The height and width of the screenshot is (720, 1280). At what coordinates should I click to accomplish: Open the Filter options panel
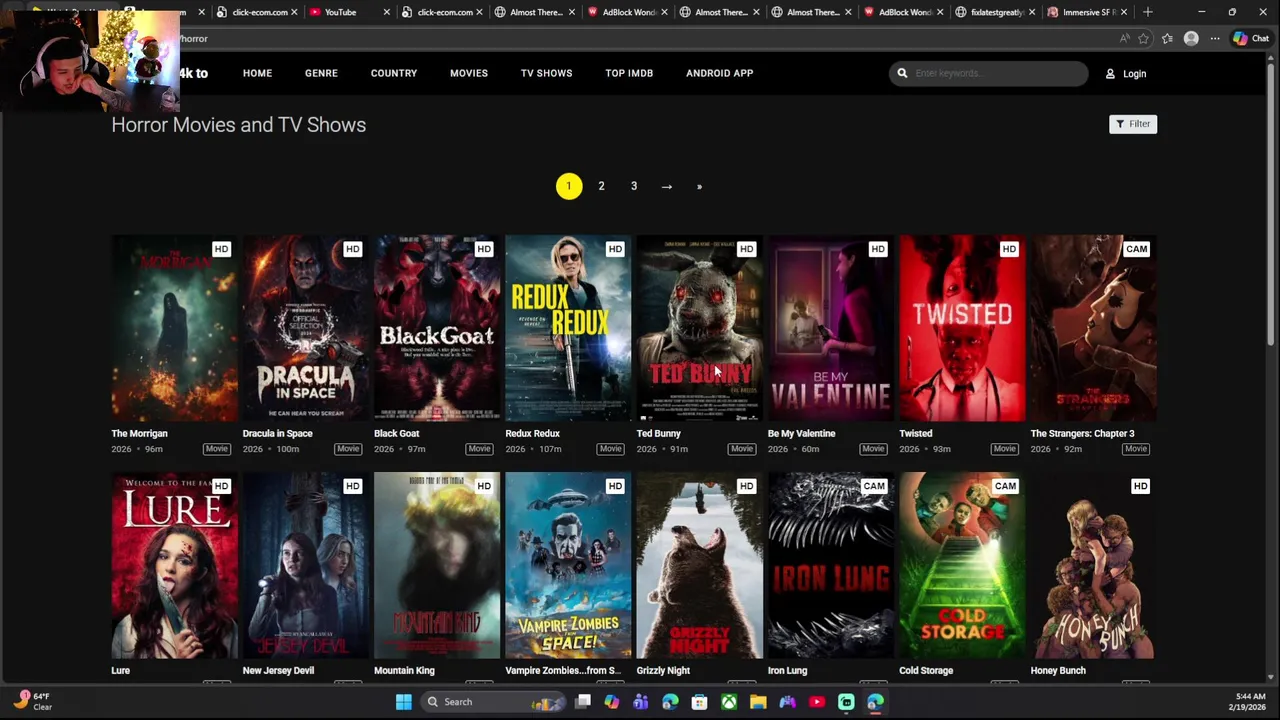[1133, 124]
